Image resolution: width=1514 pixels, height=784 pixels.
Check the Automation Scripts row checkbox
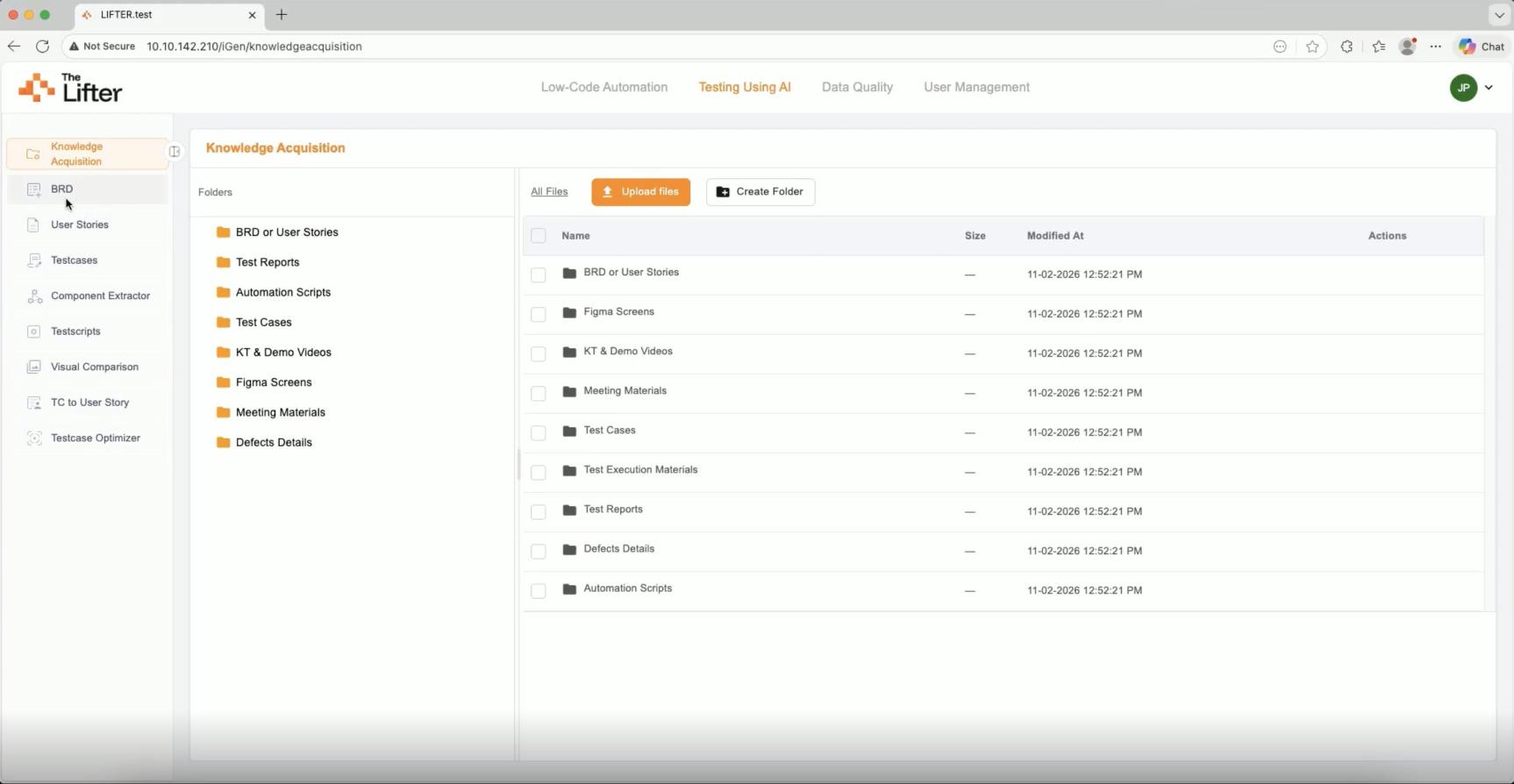point(539,590)
